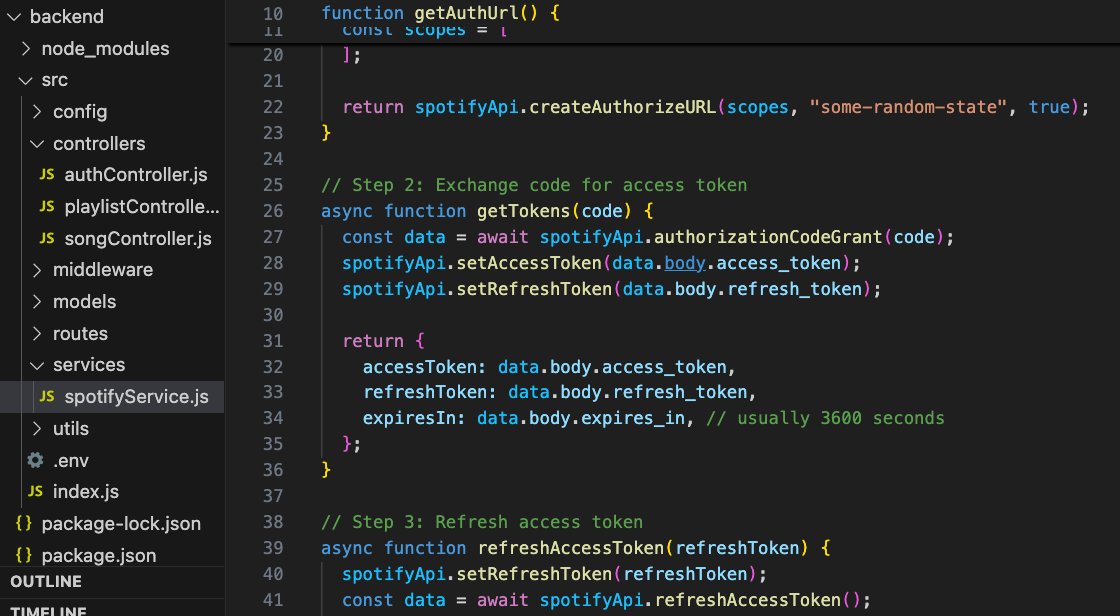Click the braces icon beside package.json
Image resolution: width=1120 pixels, height=616 pixels.
(x=24, y=555)
